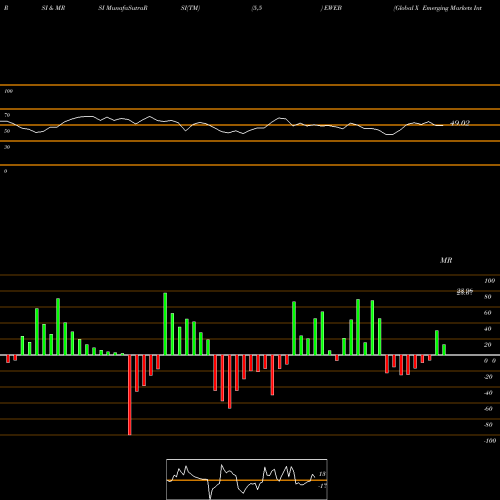
Task: Click the RSI panel 100 level label
Action: 8,91
